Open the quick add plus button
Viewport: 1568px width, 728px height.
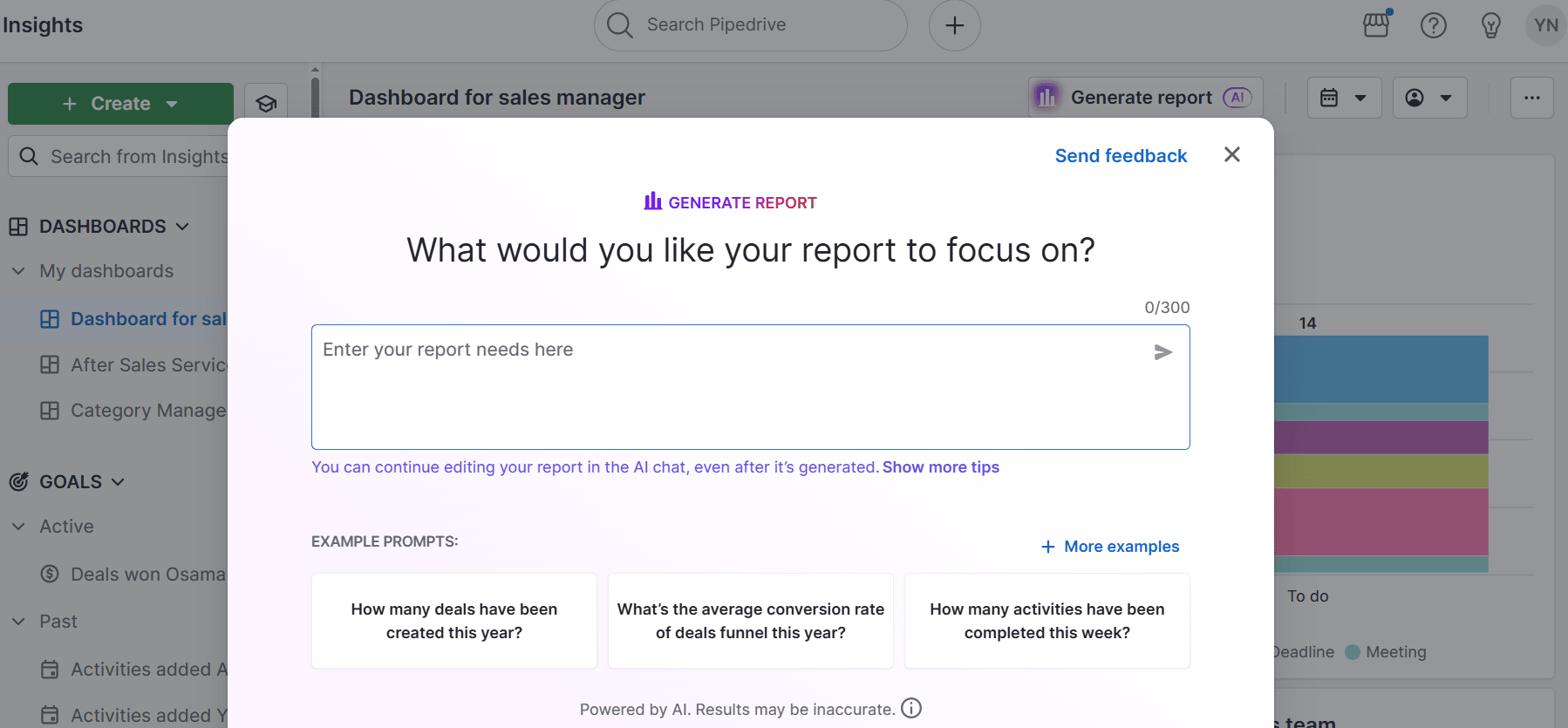point(955,25)
